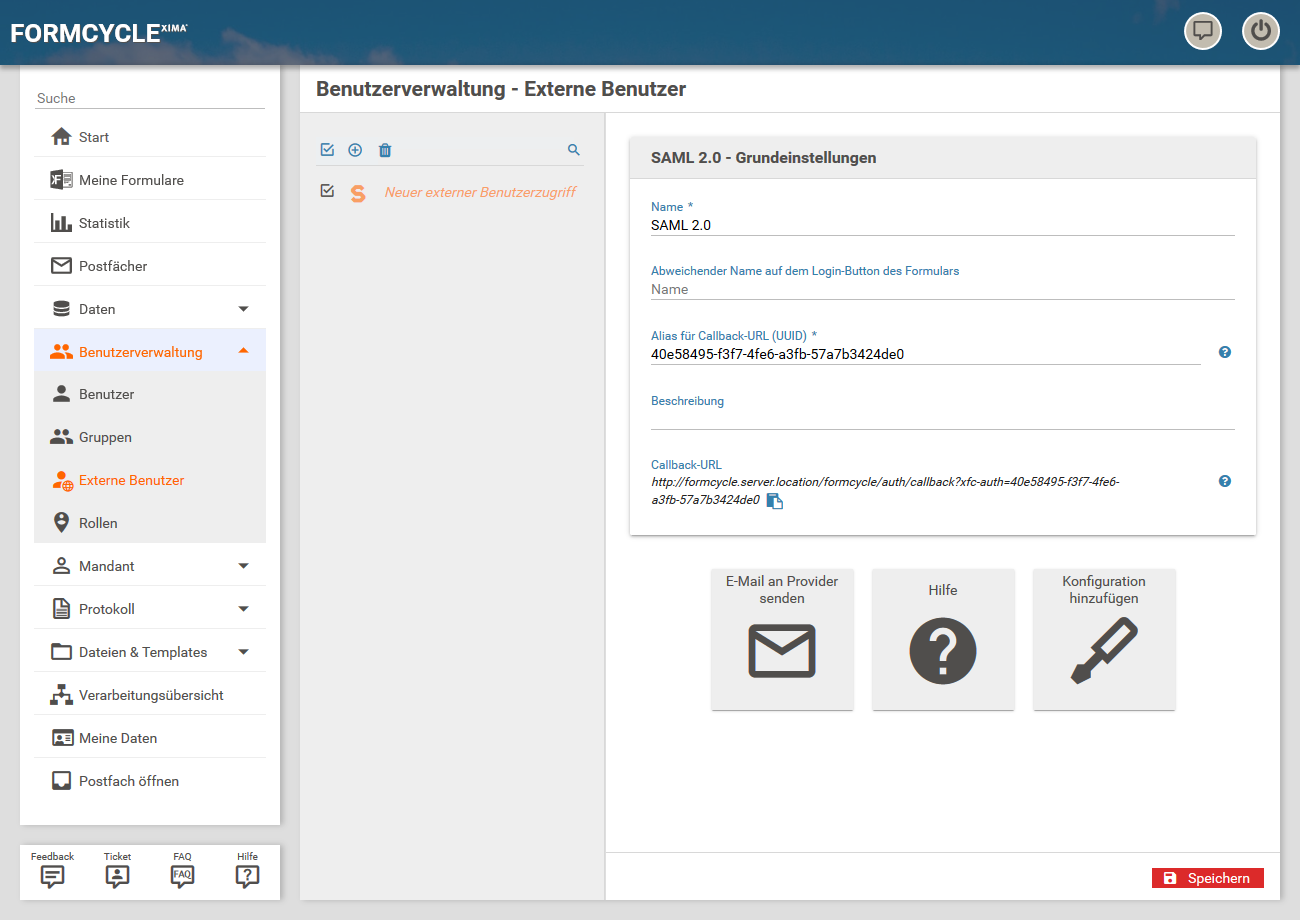Click the help icon beside Alias UUID field

click(x=1225, y=352)
